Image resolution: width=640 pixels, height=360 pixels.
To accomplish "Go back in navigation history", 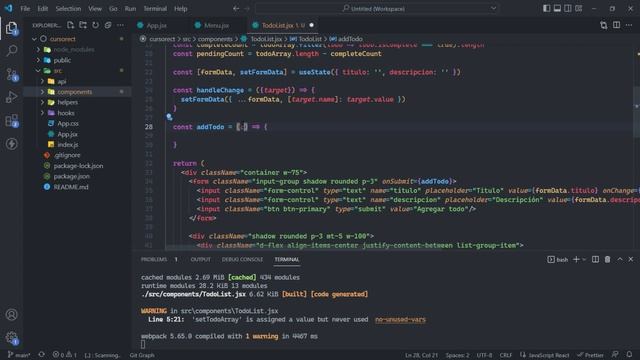I will (x=236, y=8).
